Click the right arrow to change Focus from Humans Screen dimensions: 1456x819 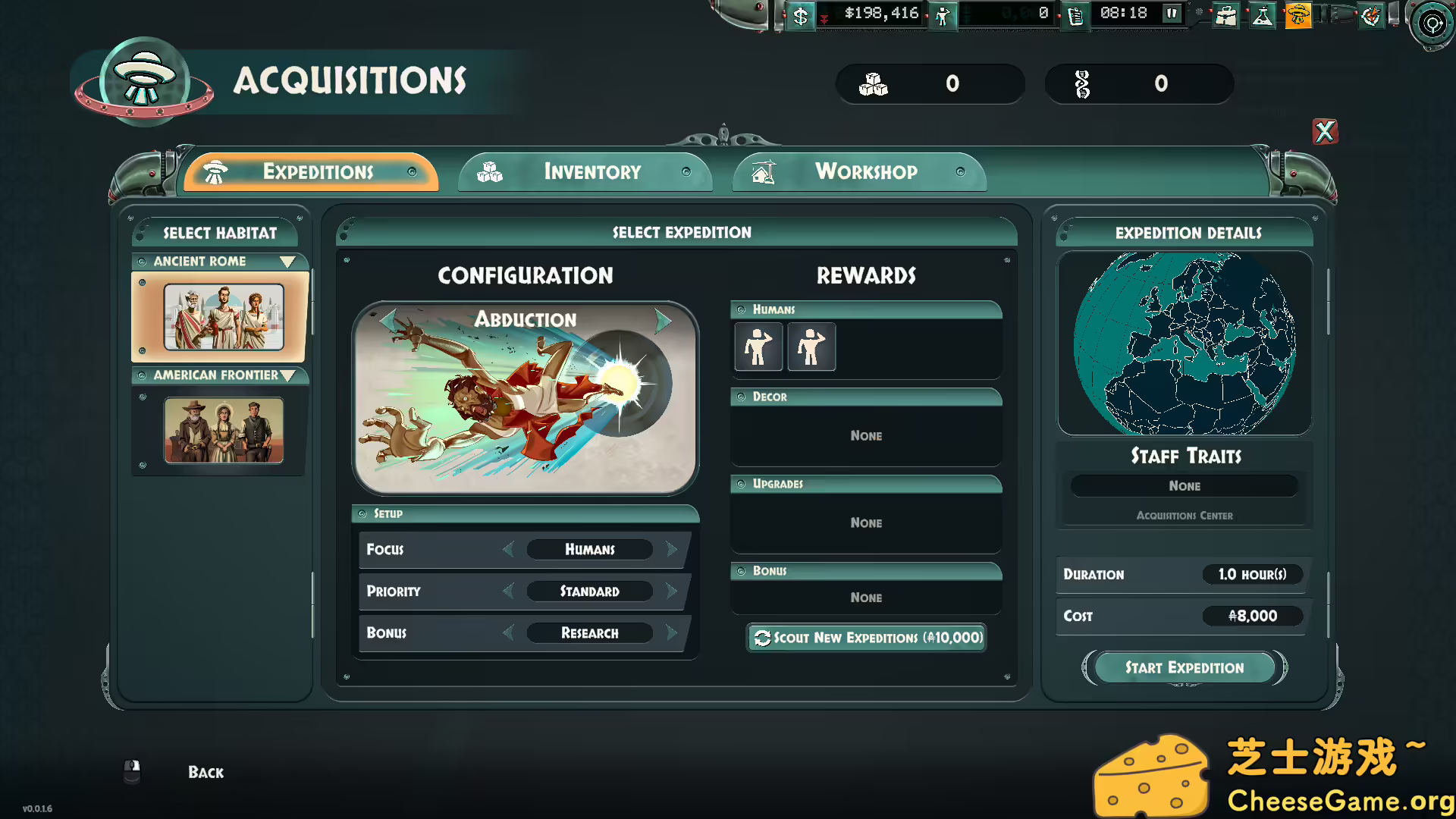[670, 549]
